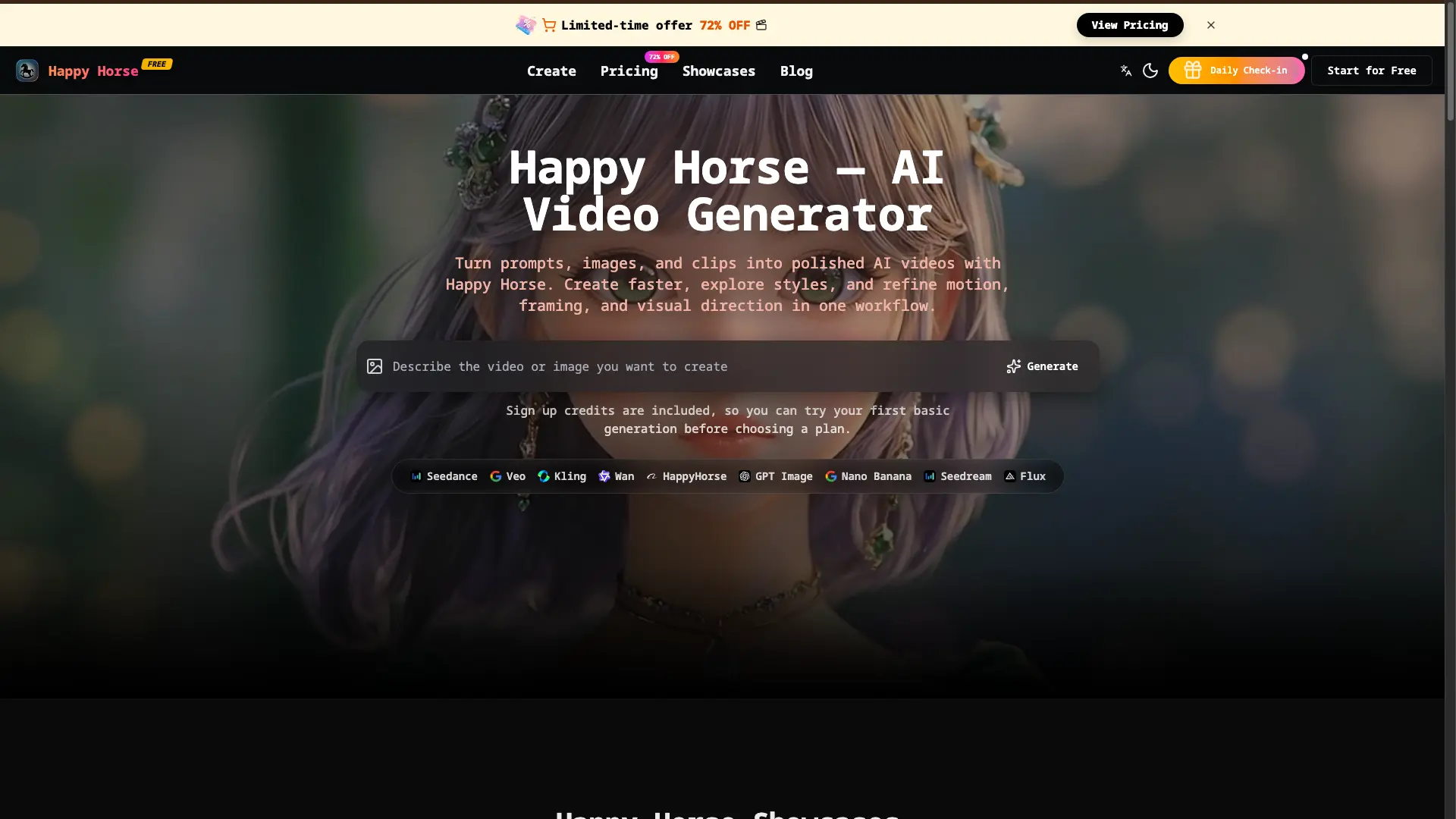This screenshot has height=819, width=1456.
Task: Open the Blog nav link
Action: (x=796, y=71)
